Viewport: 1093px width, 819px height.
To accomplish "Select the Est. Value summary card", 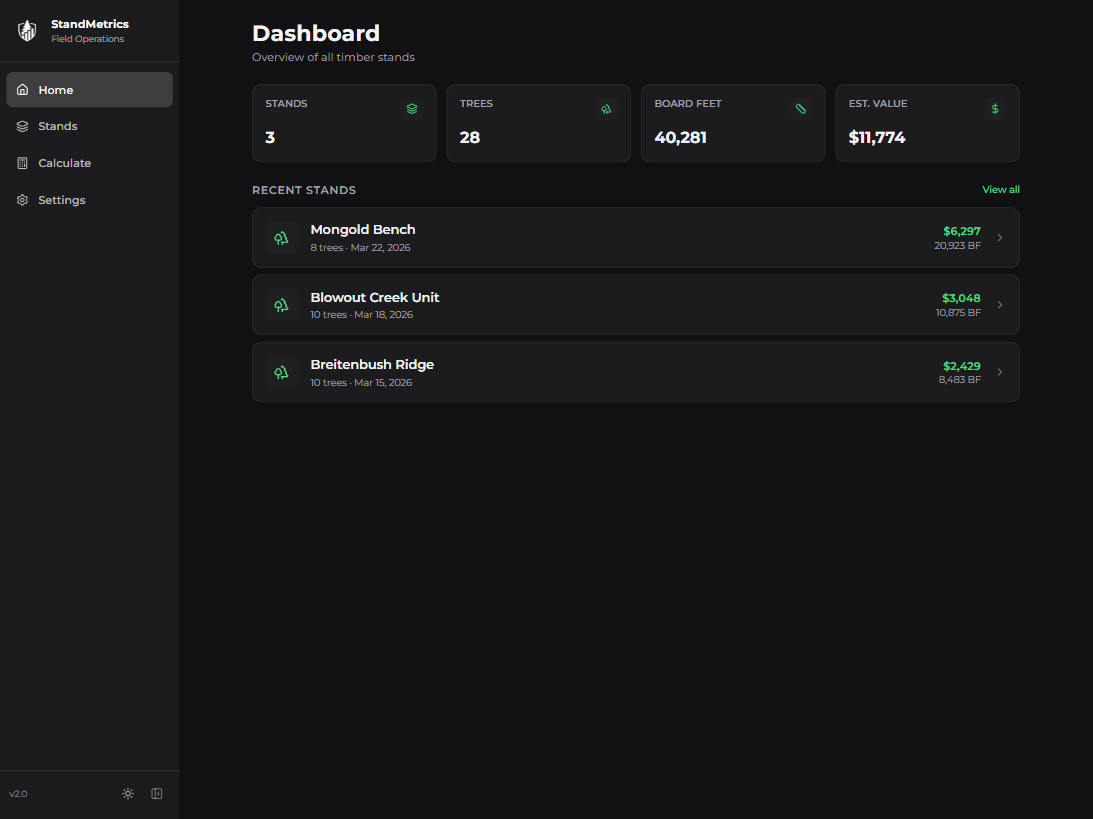I will point(927,123).
